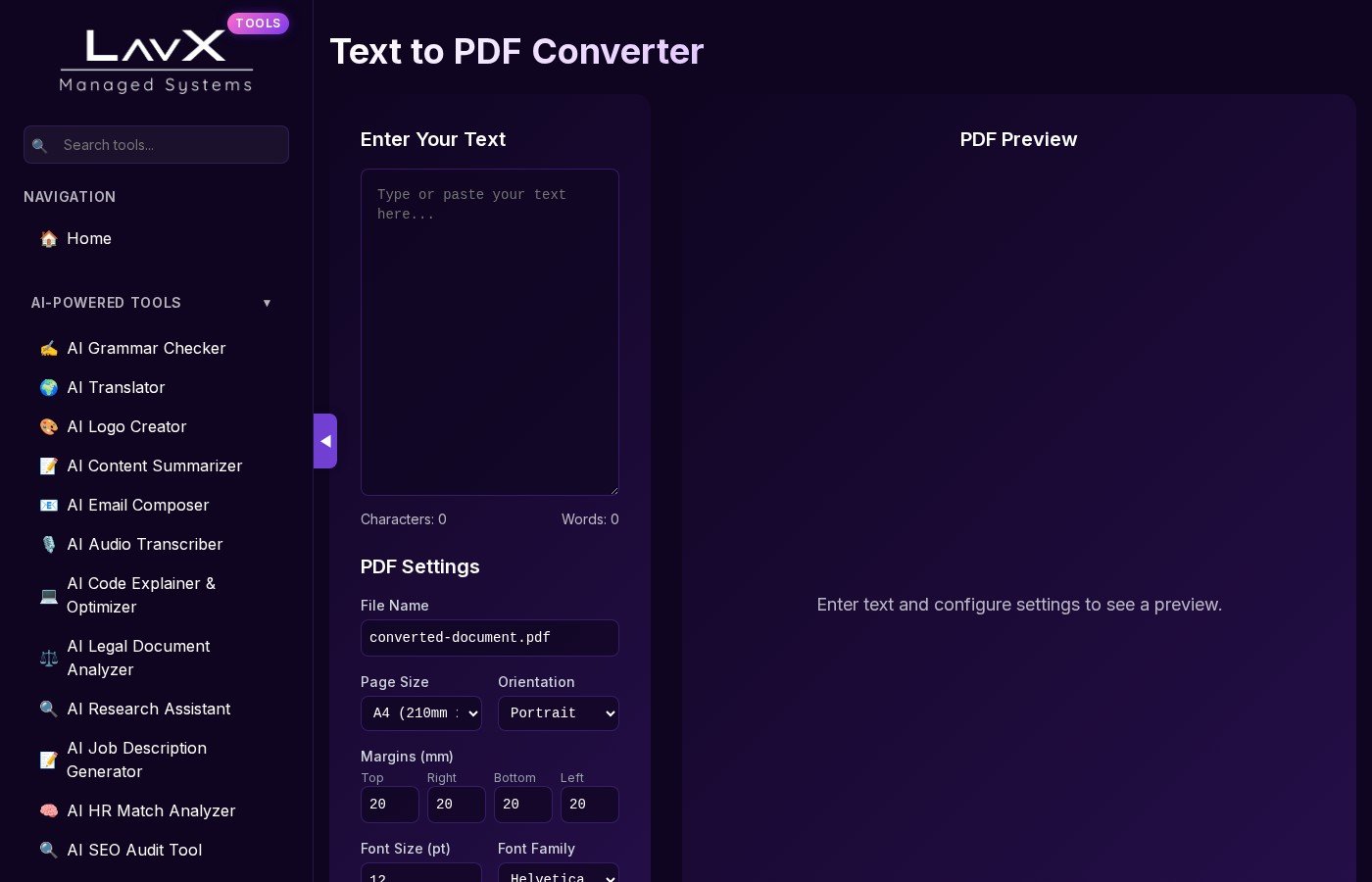Open the Font Family dropdown
This screenshot has height=882, width=1372.
[558, 873]
